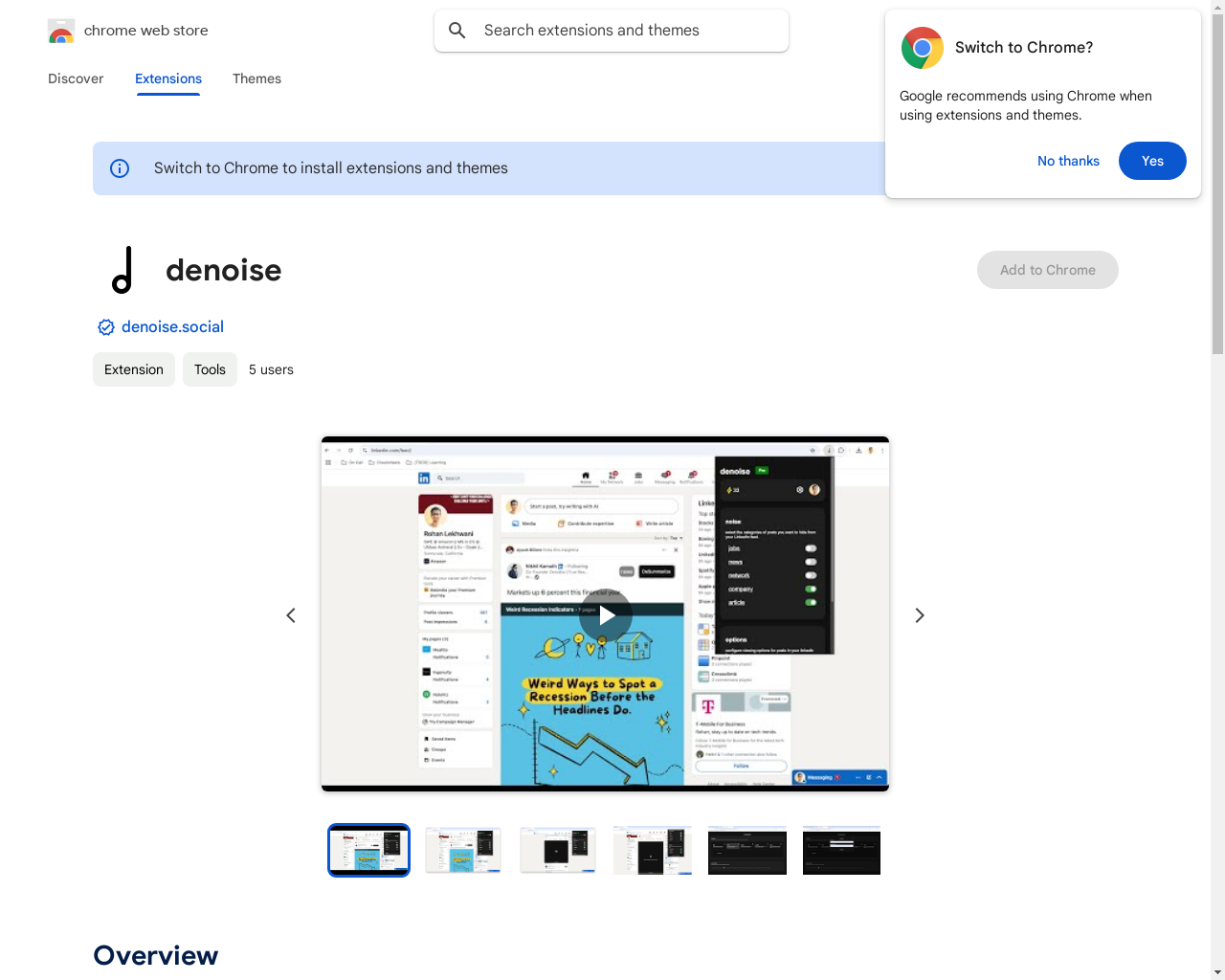
Task: Click the denoise extension note logo
Action: [x=122, y=270]
